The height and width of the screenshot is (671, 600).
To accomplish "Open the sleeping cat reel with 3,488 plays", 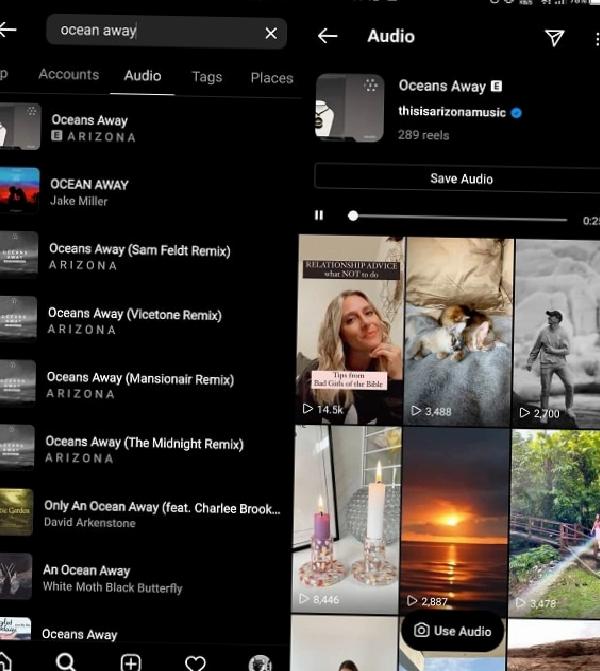I will coord(458,331).
